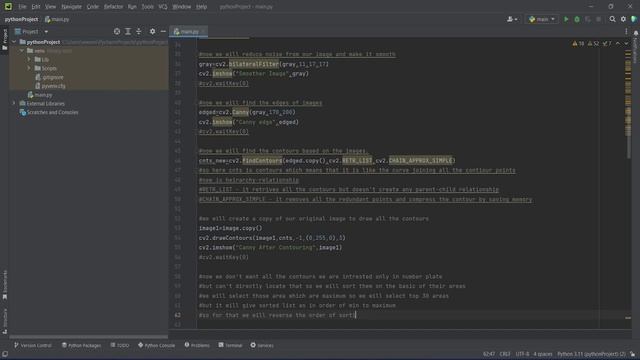Change line separator CRLF in status bar
Viewport: 640px width, 360px height.
tap(505, 354)
